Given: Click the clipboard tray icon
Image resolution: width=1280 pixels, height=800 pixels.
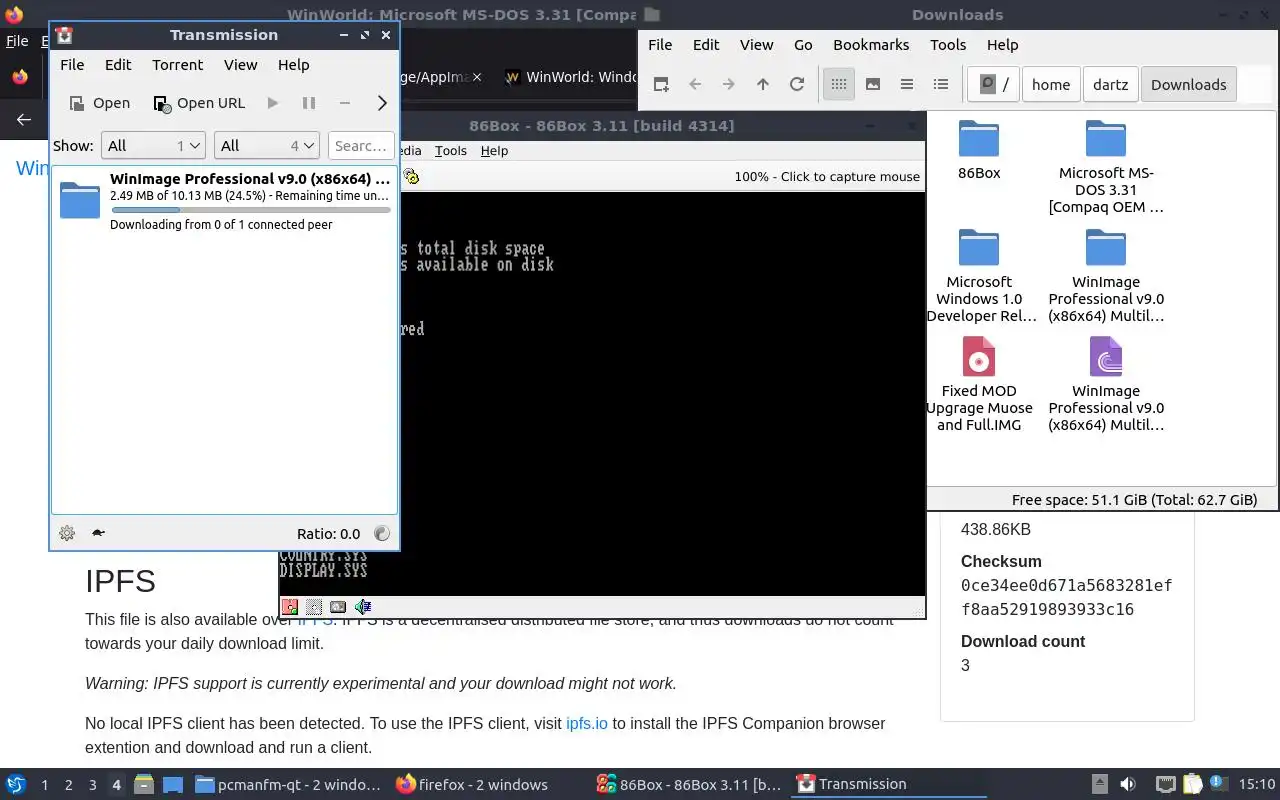Looking at the screenshot, I should (x=1192, y=785).
